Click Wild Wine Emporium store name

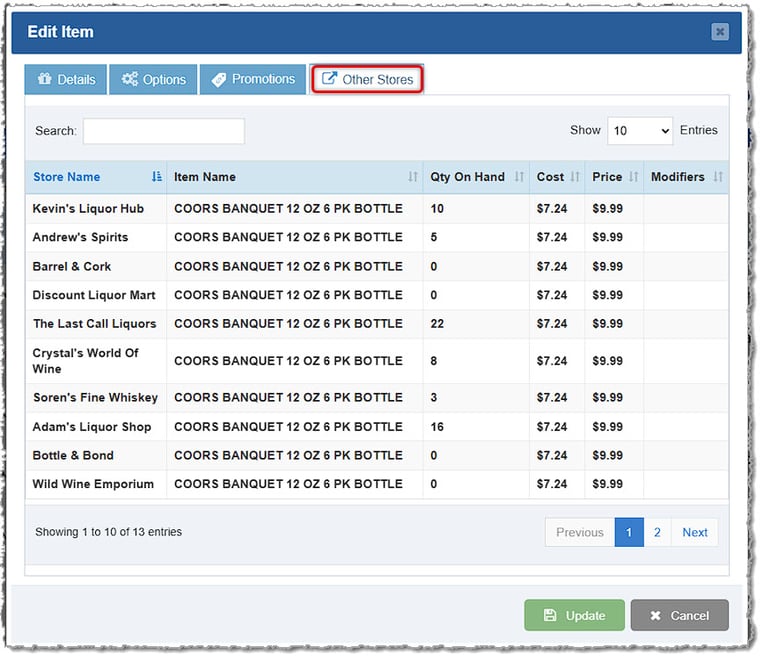point(93,484)
